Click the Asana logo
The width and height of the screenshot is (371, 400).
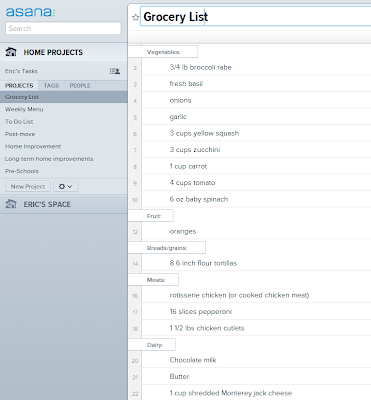click(30, 12)
